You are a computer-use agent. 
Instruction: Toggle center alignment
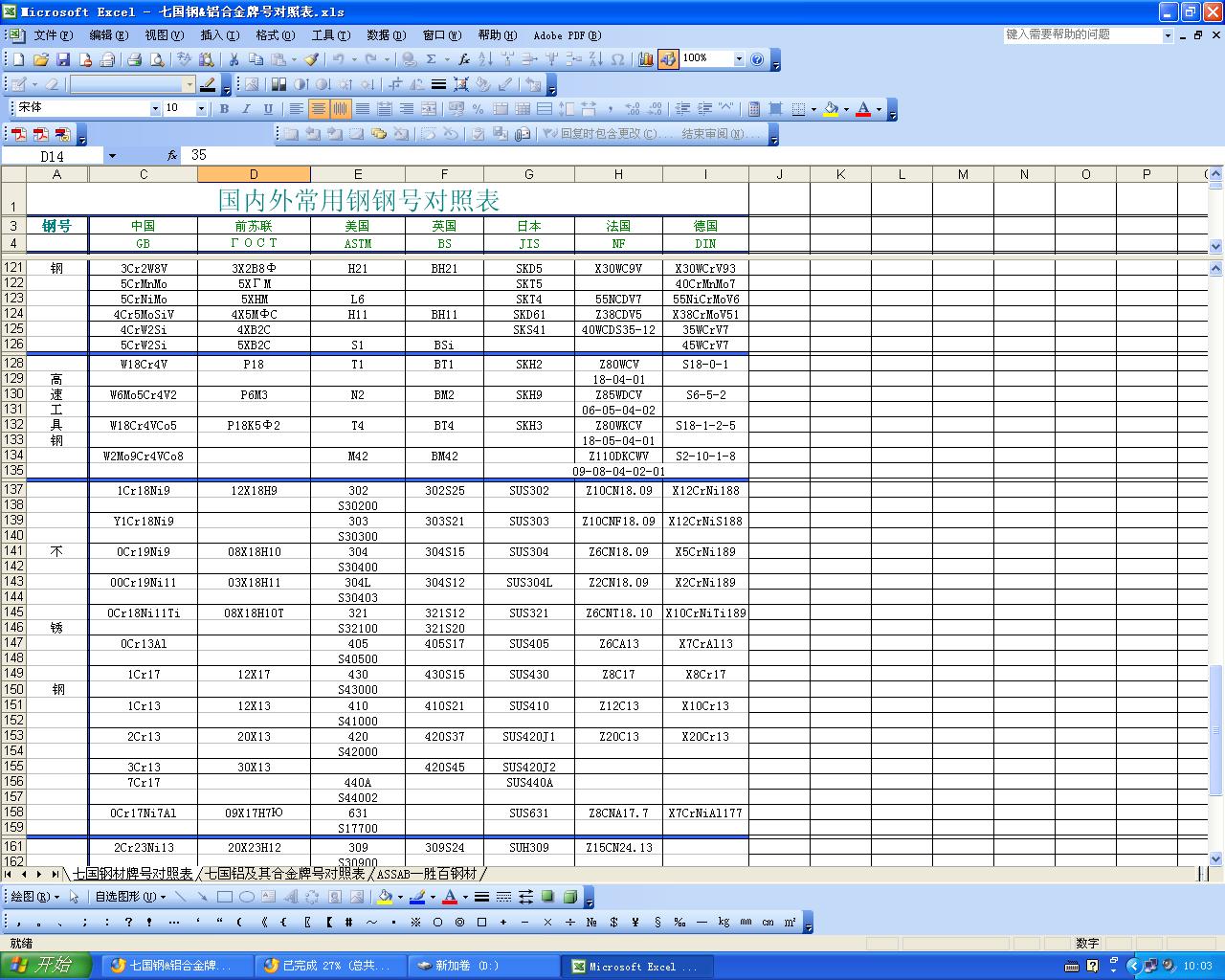click(x=319, y=109)
